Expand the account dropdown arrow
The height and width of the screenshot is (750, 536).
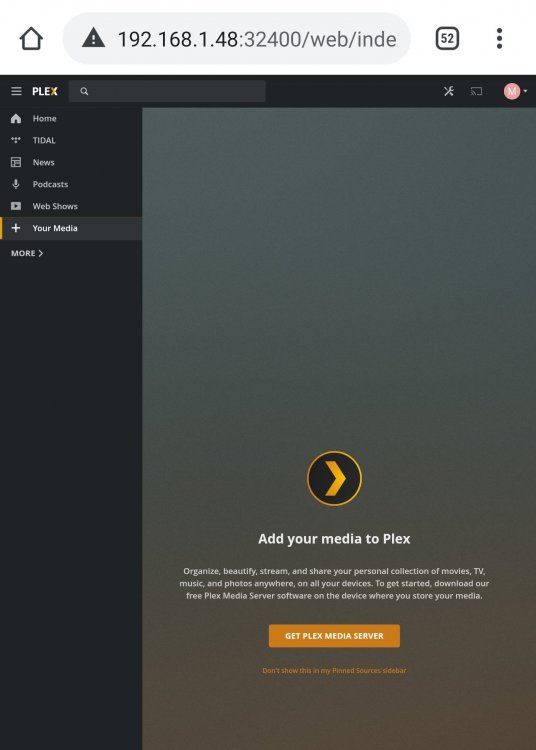(525, 91)
